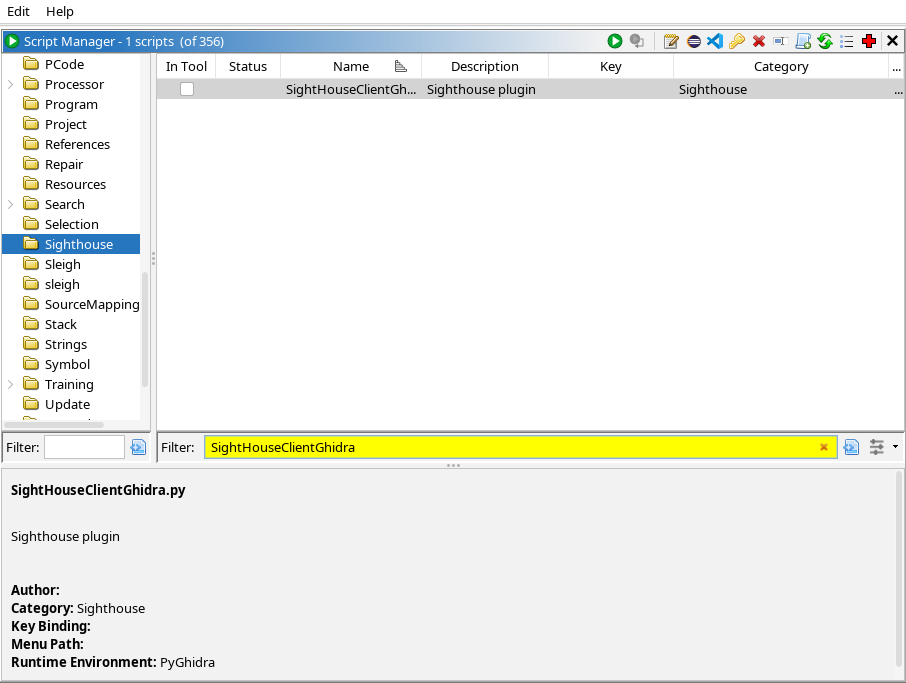Sort scripts by the Name column
This screenshot has height=683, width=906.
350,66
